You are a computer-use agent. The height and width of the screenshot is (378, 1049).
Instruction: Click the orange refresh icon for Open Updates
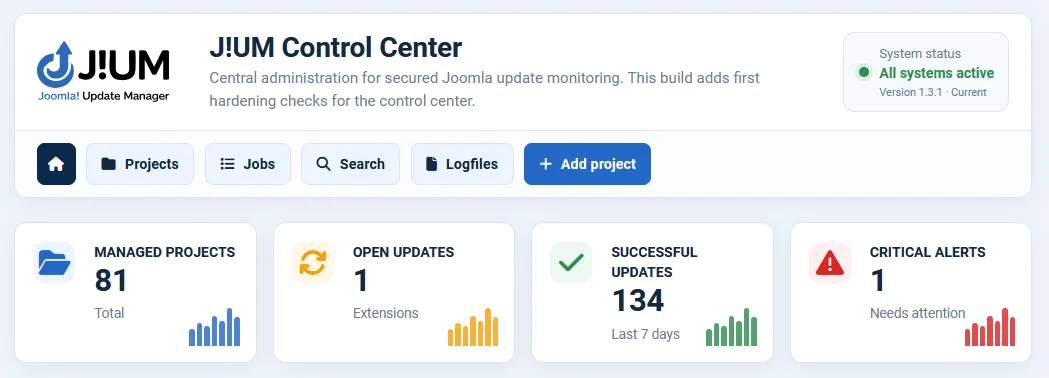point(312,262)
